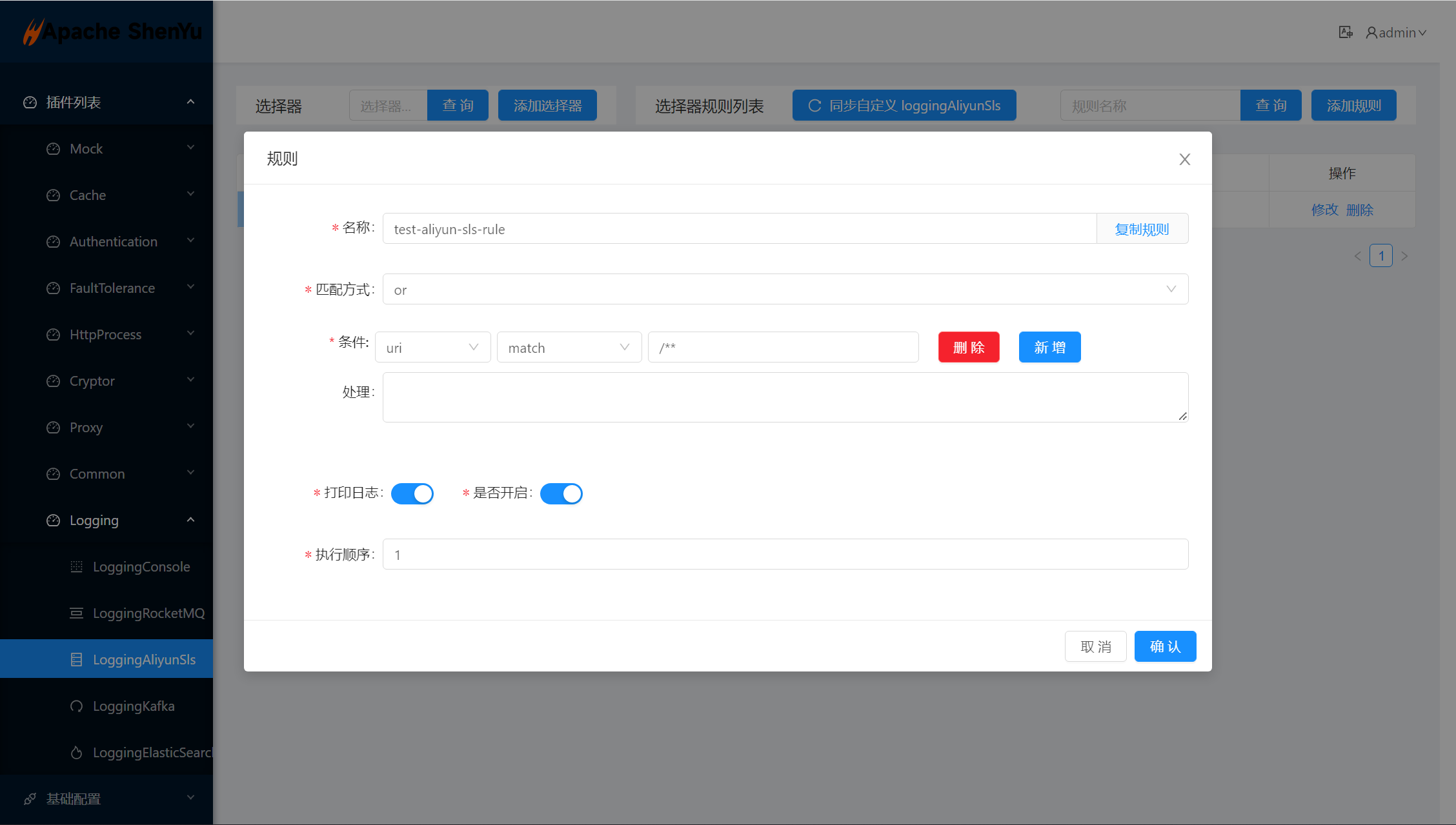
Task: Click the red 删除 condition button
Action: [x=968, y=348]
